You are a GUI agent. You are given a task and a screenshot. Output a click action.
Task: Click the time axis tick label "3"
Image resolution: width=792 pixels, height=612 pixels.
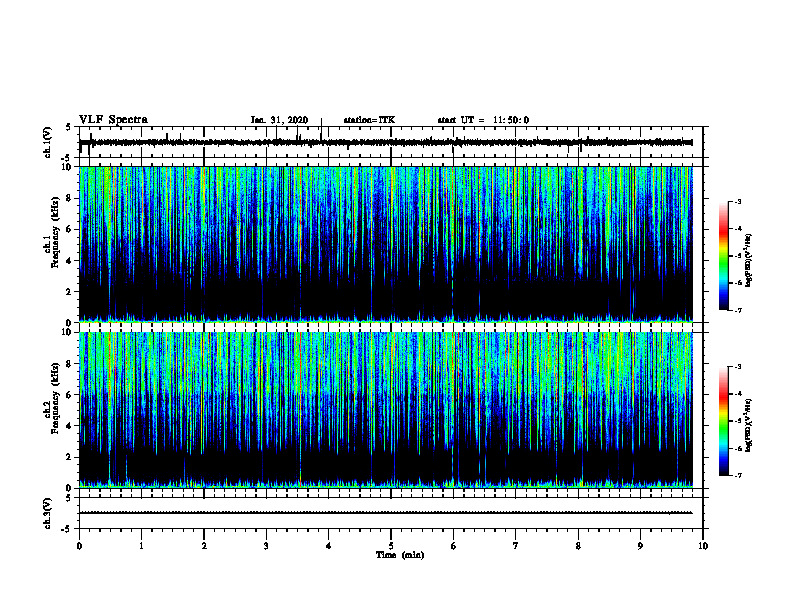(x=266, y=546)
